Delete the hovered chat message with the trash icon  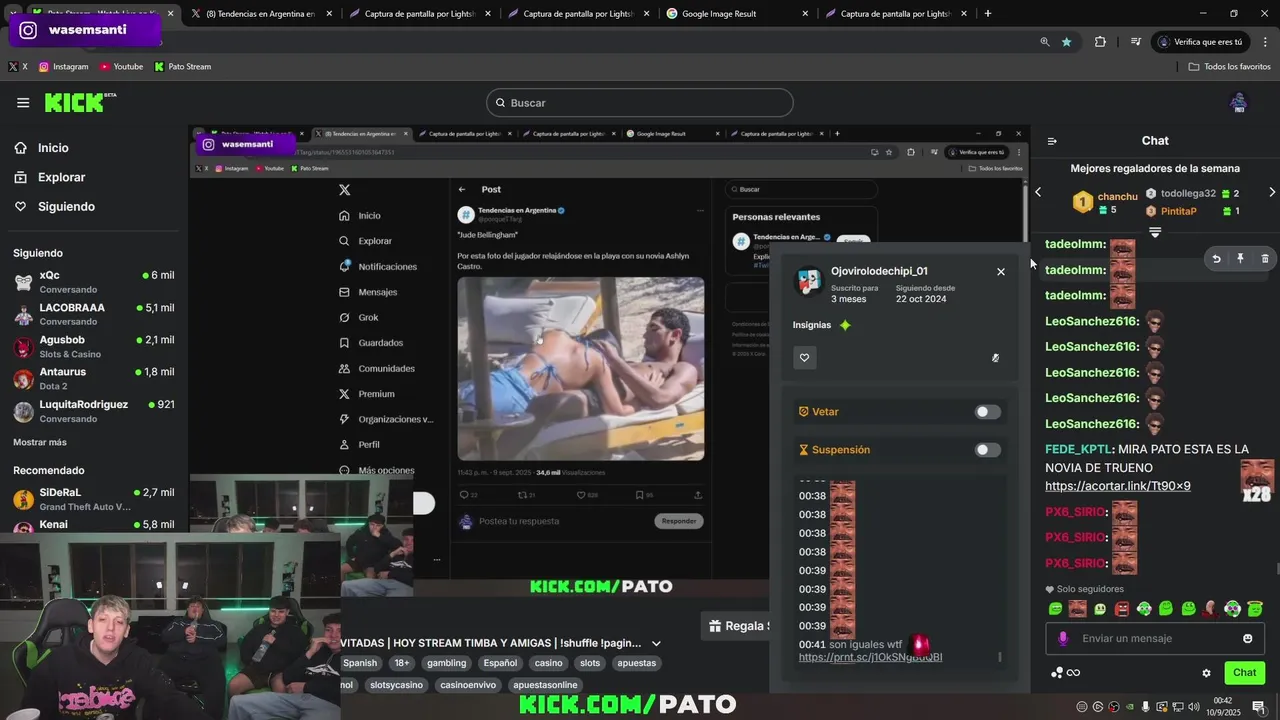click(x=1265, y=259)
